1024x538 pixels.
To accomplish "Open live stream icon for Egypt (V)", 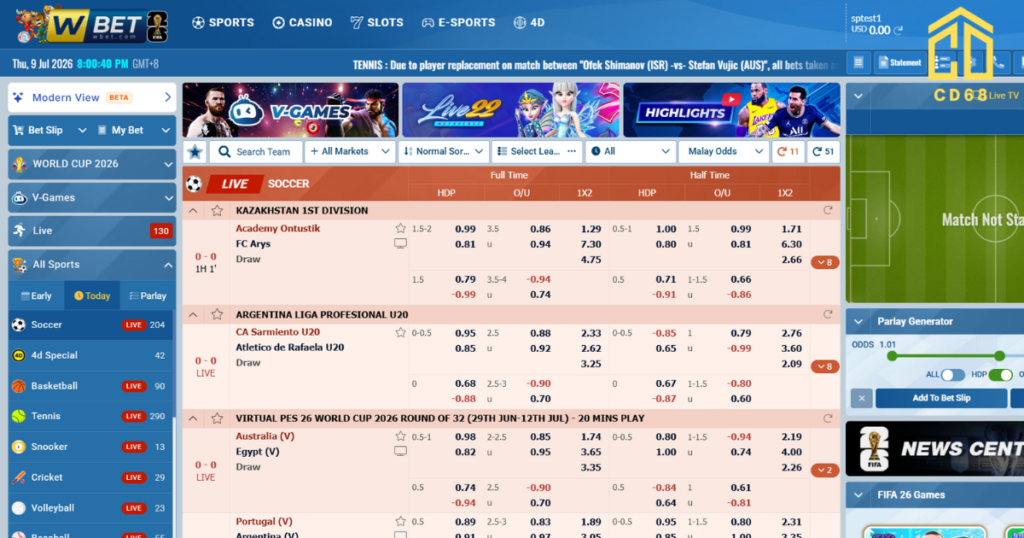I will click(x=400, y=451).
